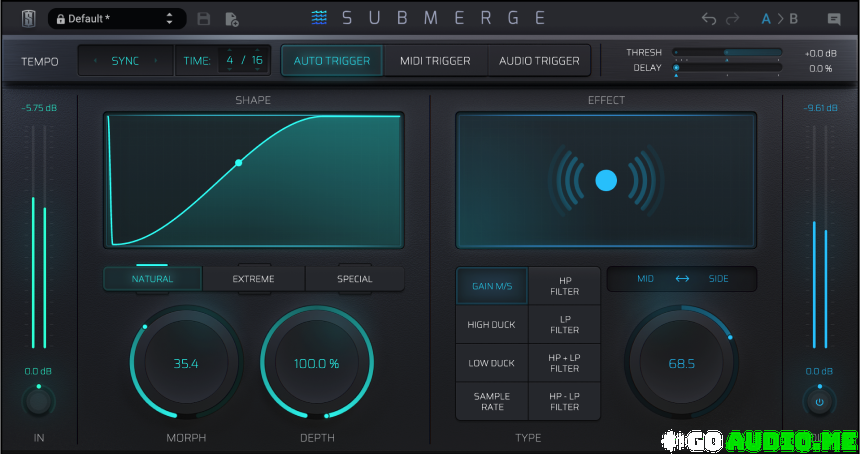860x454 pixels.
Task: Click the time numerator value 4
Action: pyautogui.click(x=230, y=60)
